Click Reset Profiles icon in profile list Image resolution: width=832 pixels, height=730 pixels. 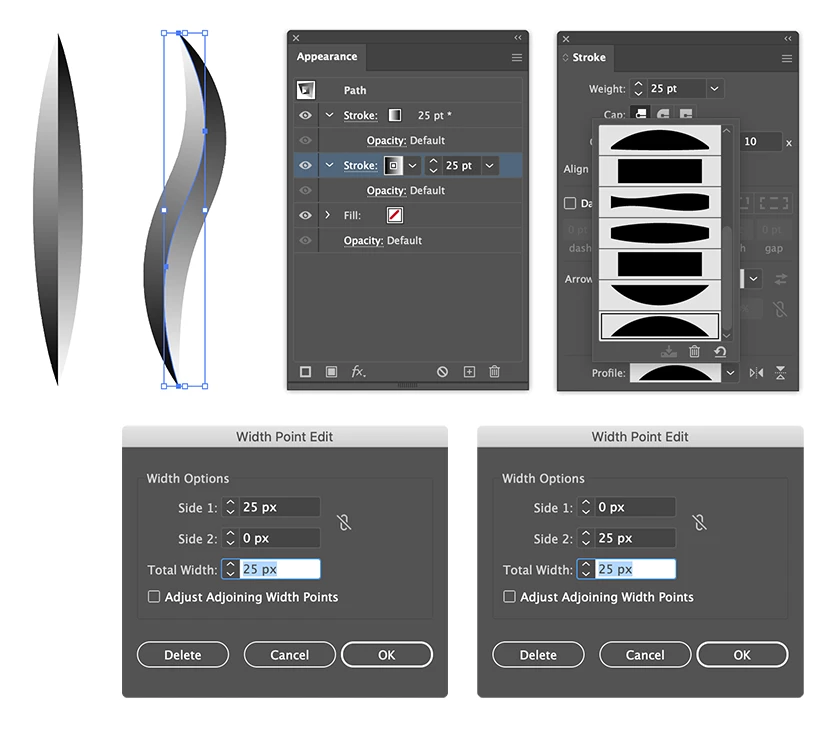click(720, 351)
